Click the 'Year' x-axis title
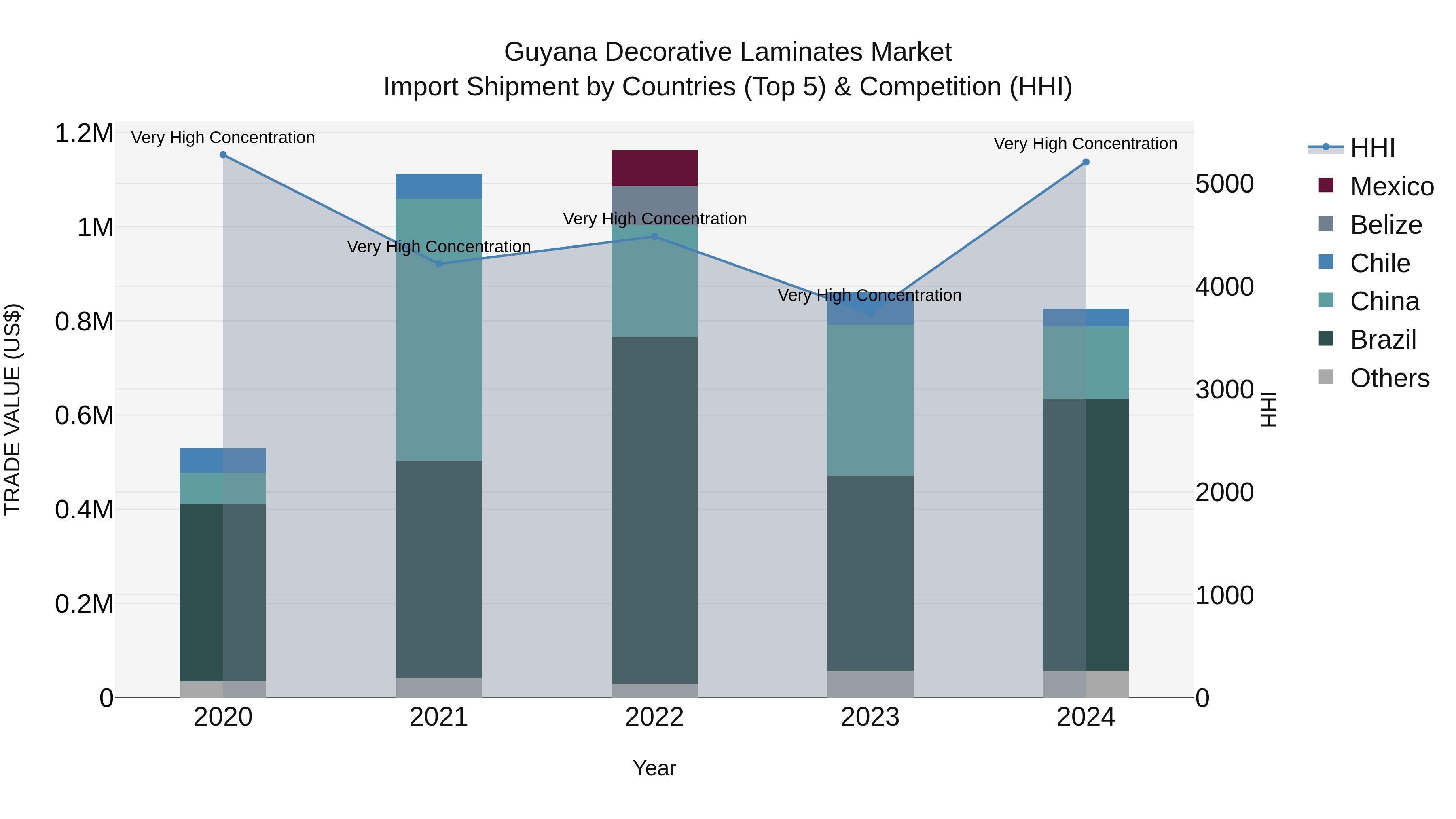 654,768
